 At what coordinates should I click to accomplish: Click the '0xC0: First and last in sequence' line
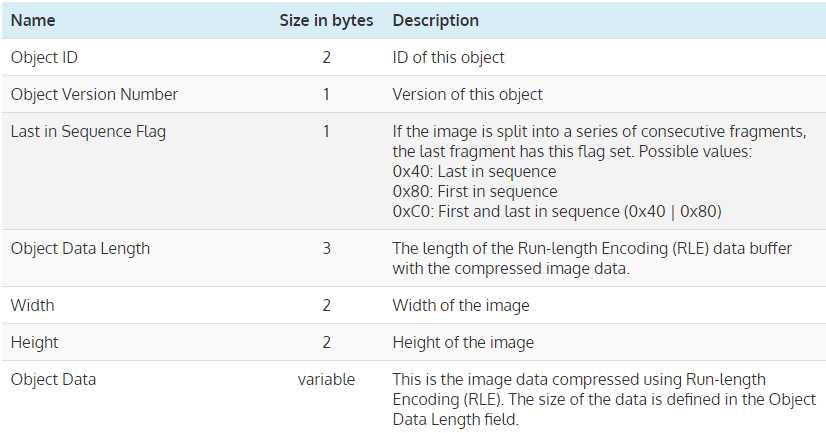pyautogui.click(x=556, y=211)
